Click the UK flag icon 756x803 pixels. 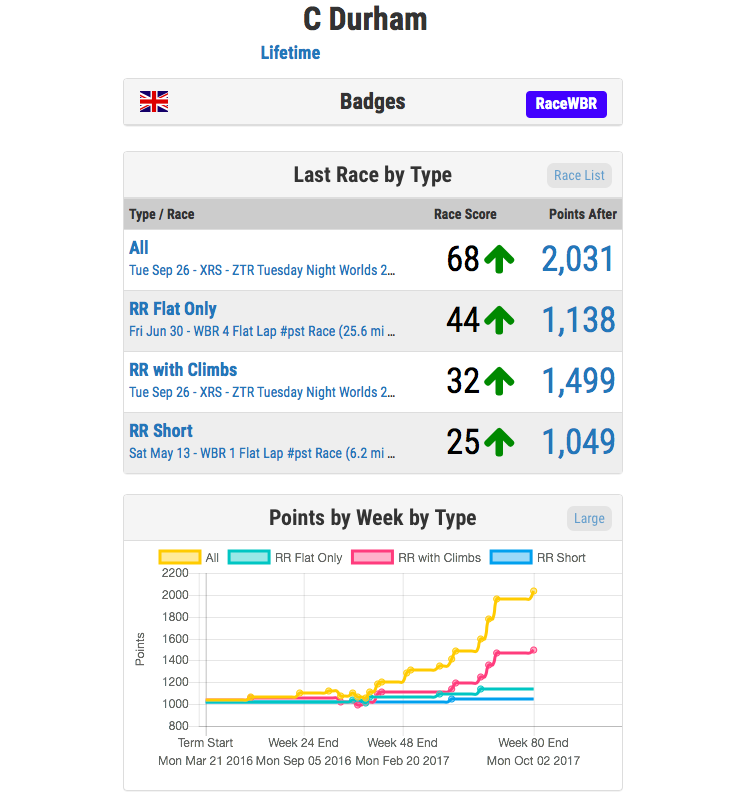[x=154, y=102]
